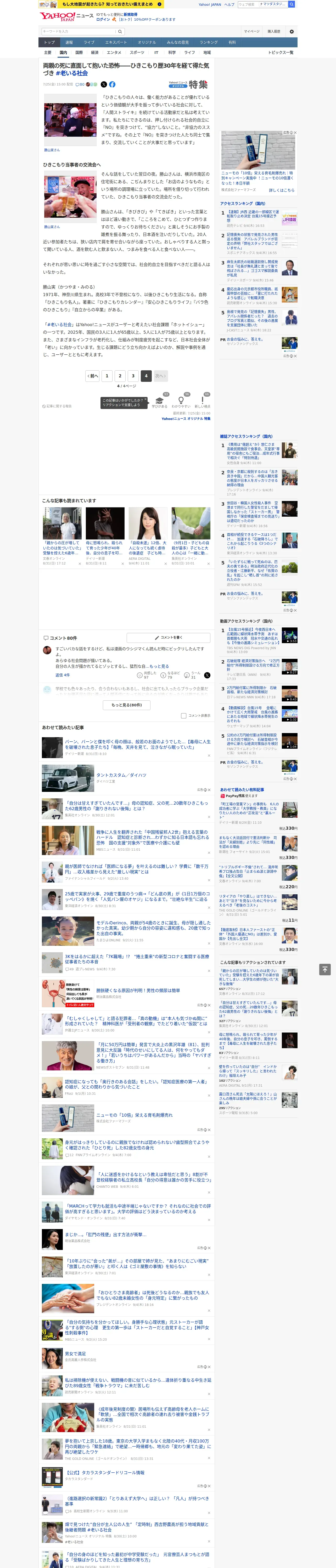Open the comment count bubble icon showing 80

(x=79, y=85)
